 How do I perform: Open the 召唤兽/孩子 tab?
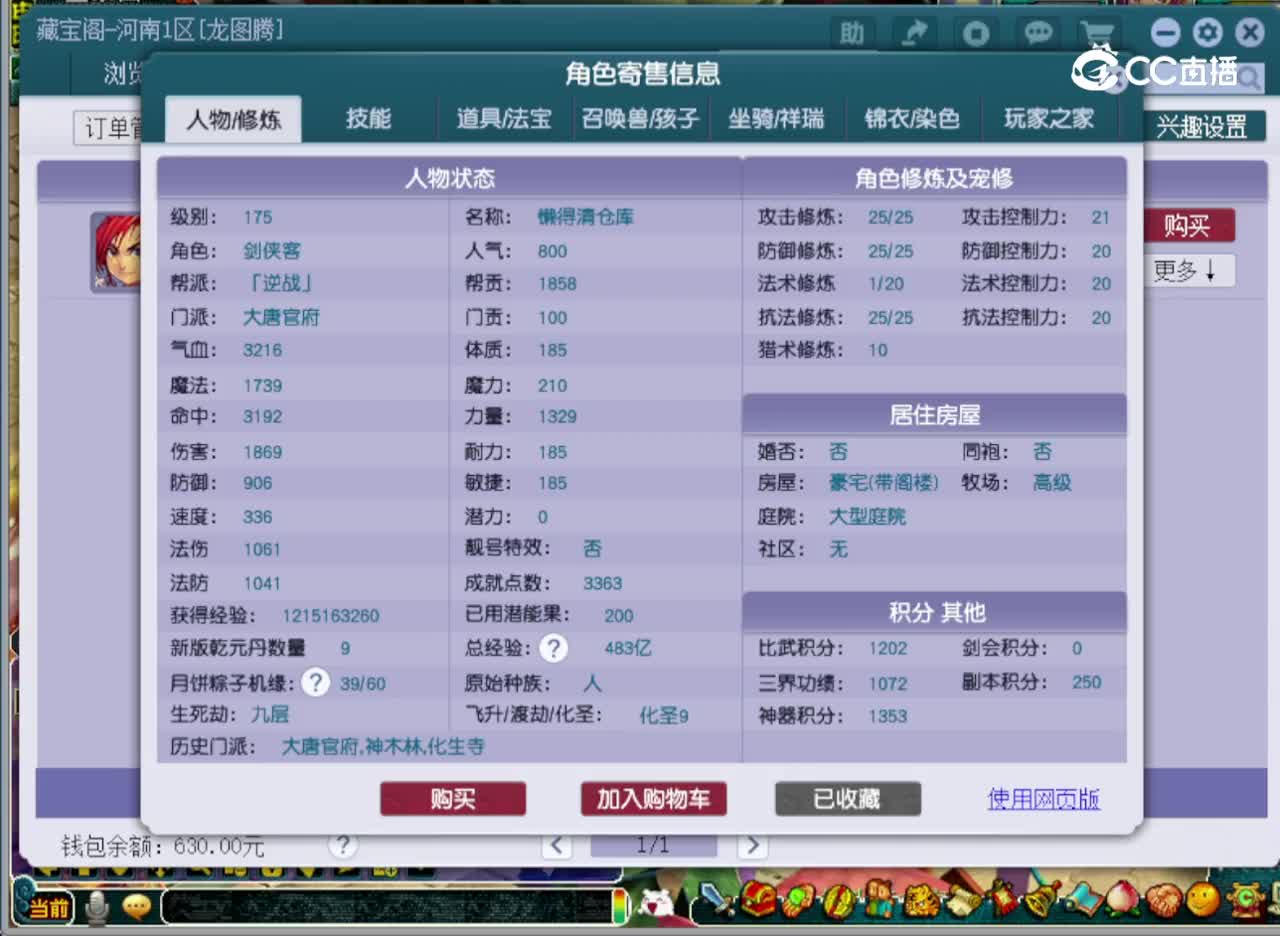[641, 116]
